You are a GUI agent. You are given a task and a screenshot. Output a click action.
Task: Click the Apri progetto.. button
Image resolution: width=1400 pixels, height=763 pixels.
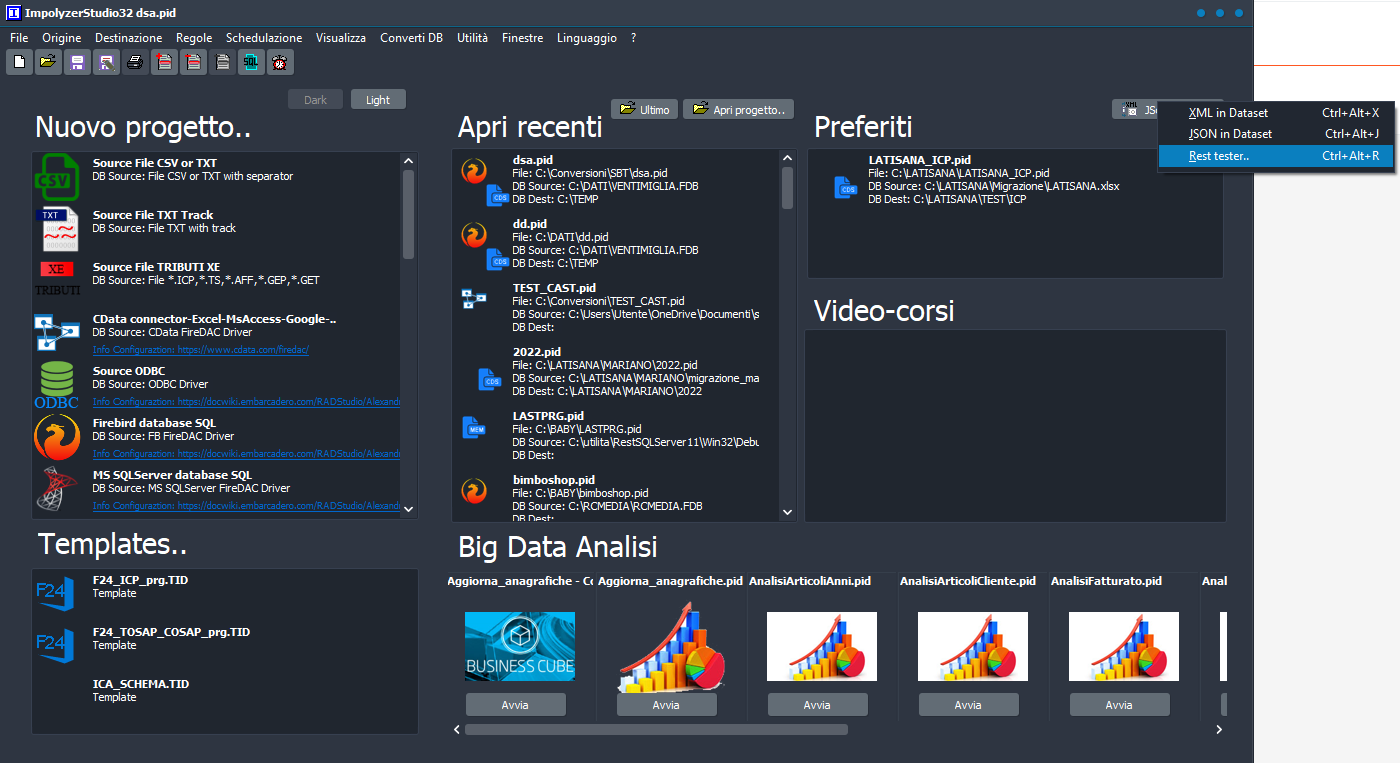click(738, 109)
